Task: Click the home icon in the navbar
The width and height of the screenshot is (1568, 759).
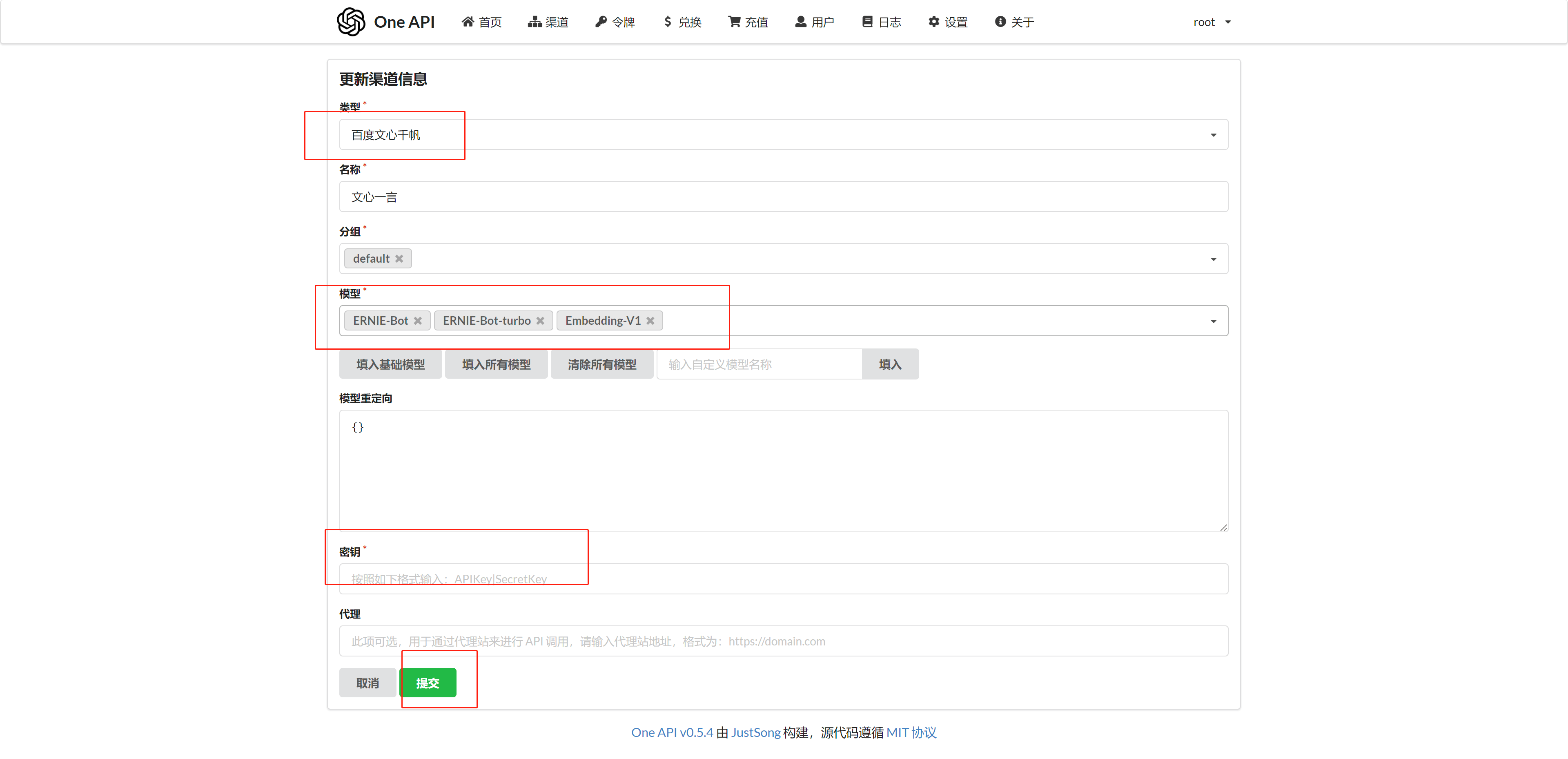Action: tap(468, 21)
